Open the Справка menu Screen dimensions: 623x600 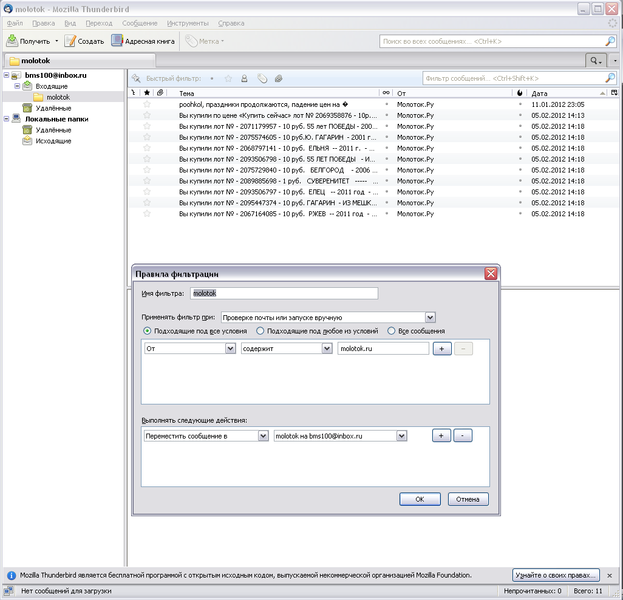tap(231, 23)
